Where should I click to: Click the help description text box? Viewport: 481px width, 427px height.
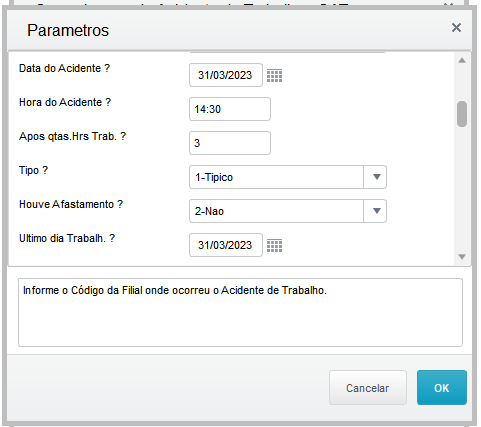coord(240,313)
